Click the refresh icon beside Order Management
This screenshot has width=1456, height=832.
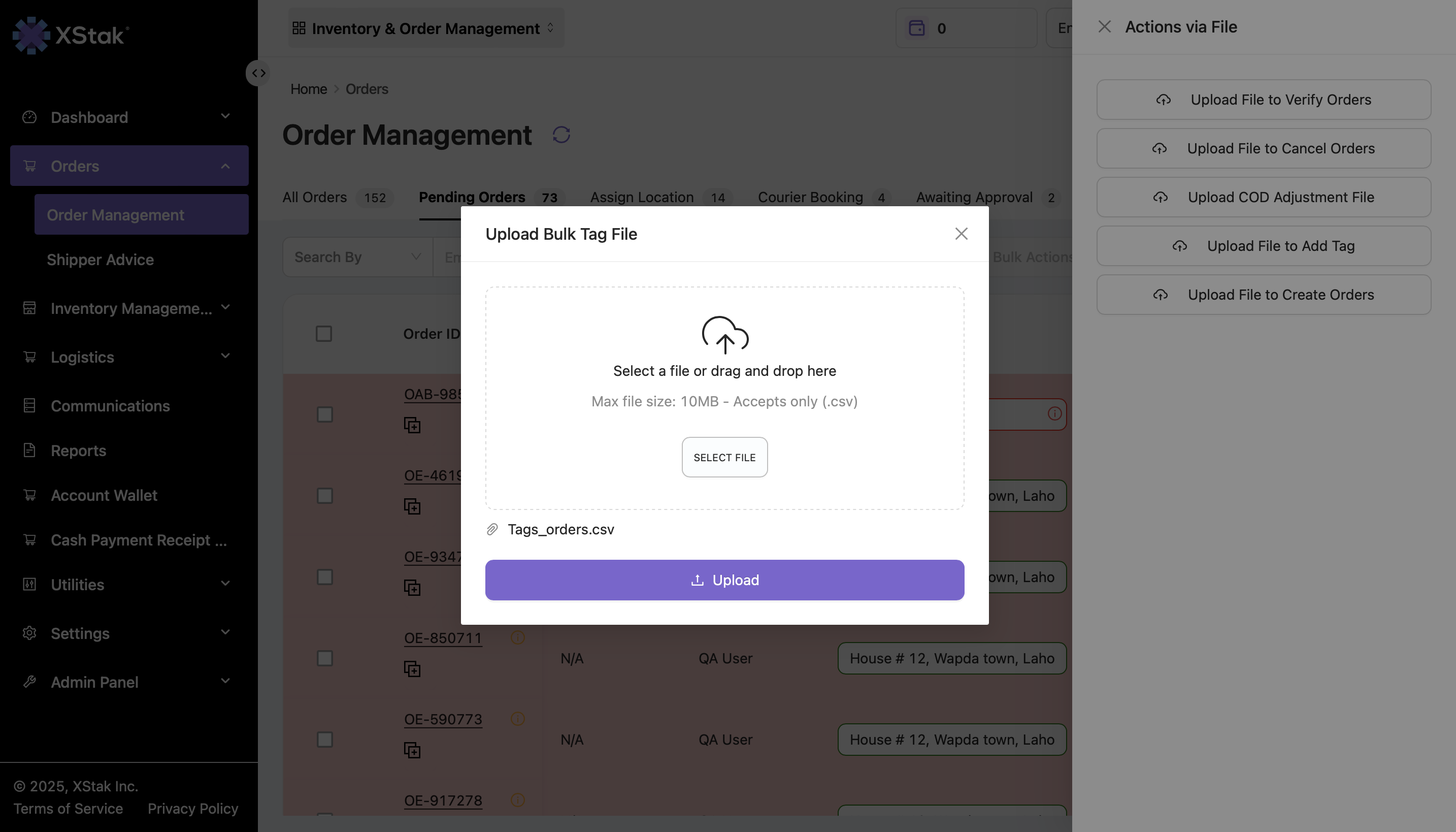coord(561,135)
